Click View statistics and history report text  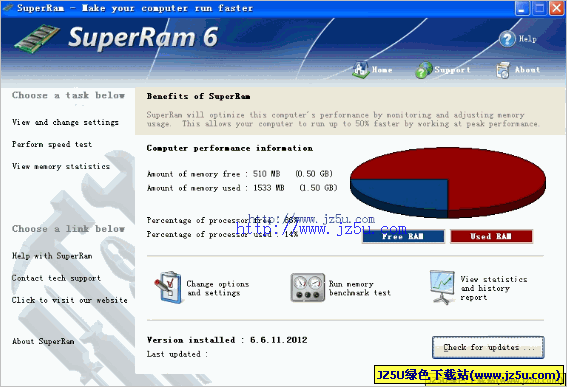tap(494, 288)
